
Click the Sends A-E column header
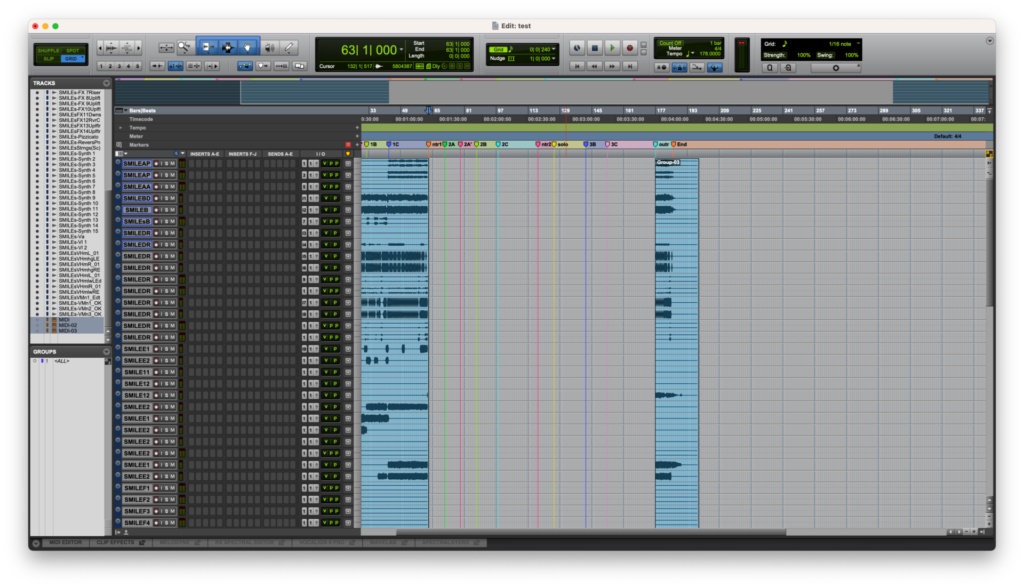coord(280,154)
